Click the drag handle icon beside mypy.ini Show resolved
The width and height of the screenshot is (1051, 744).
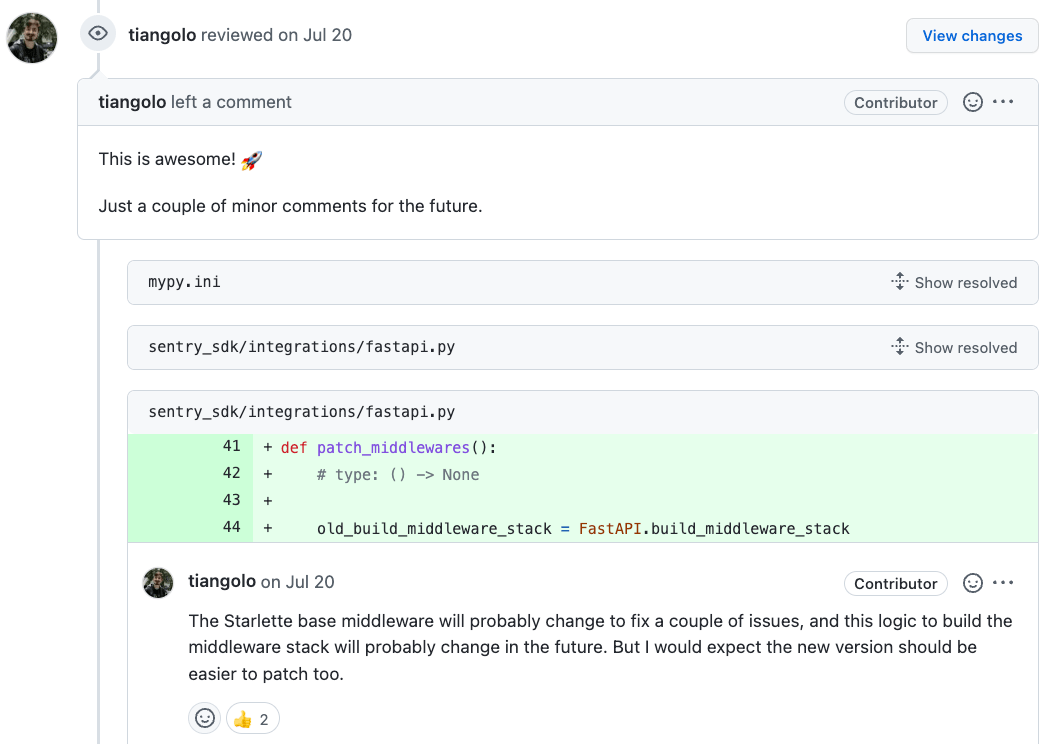(x=898, y=282)
